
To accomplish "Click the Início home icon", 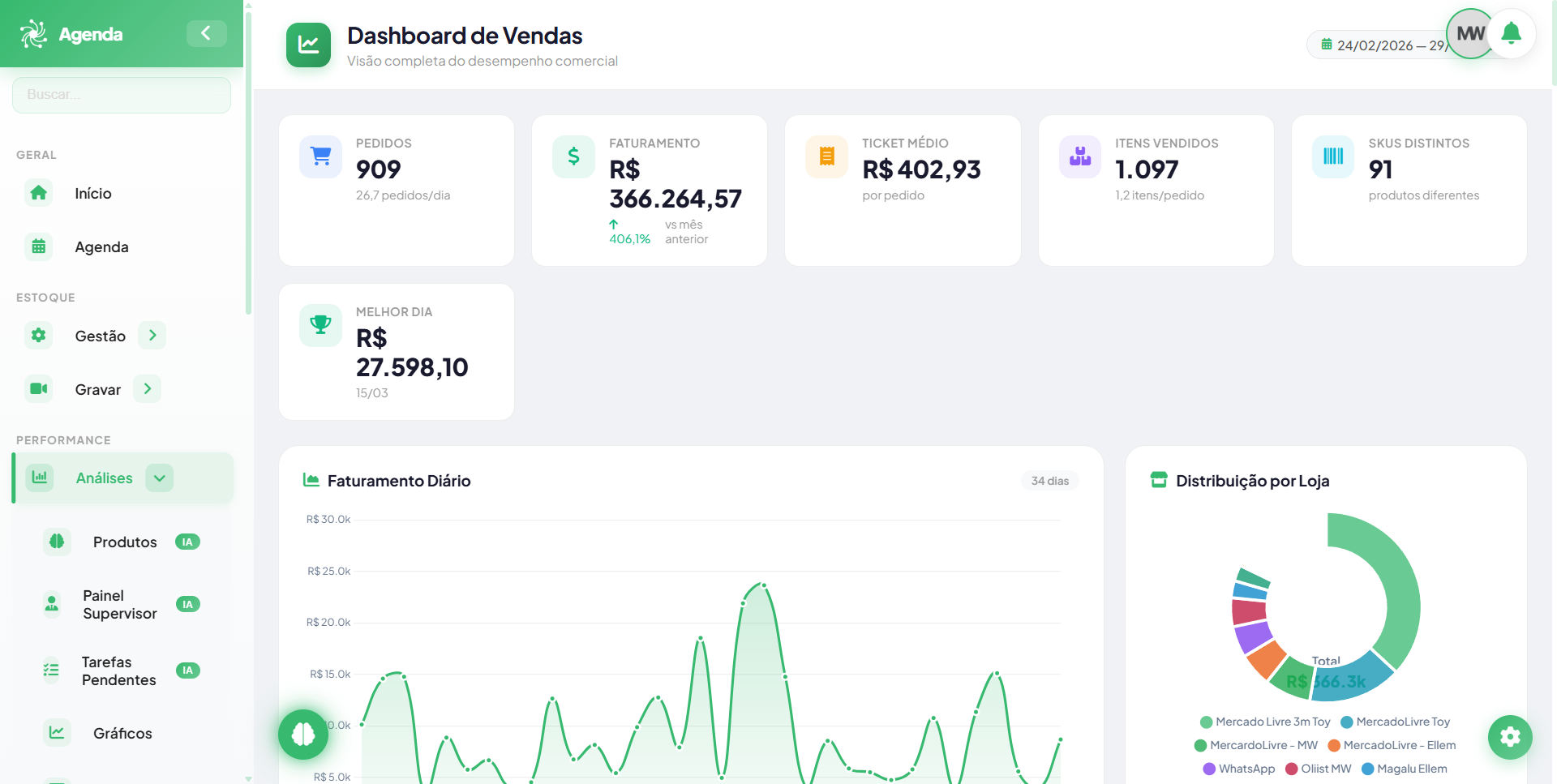I will (x=38, y=193).
